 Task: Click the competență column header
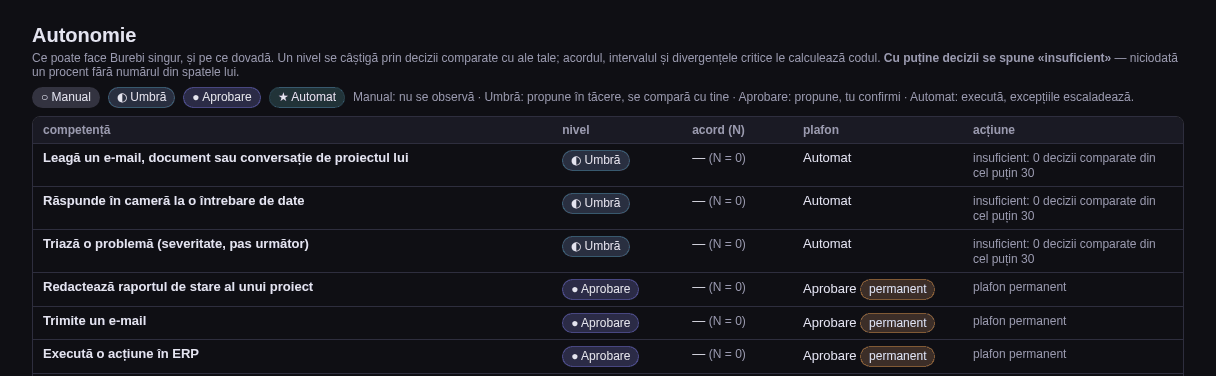tap(77, 130)
